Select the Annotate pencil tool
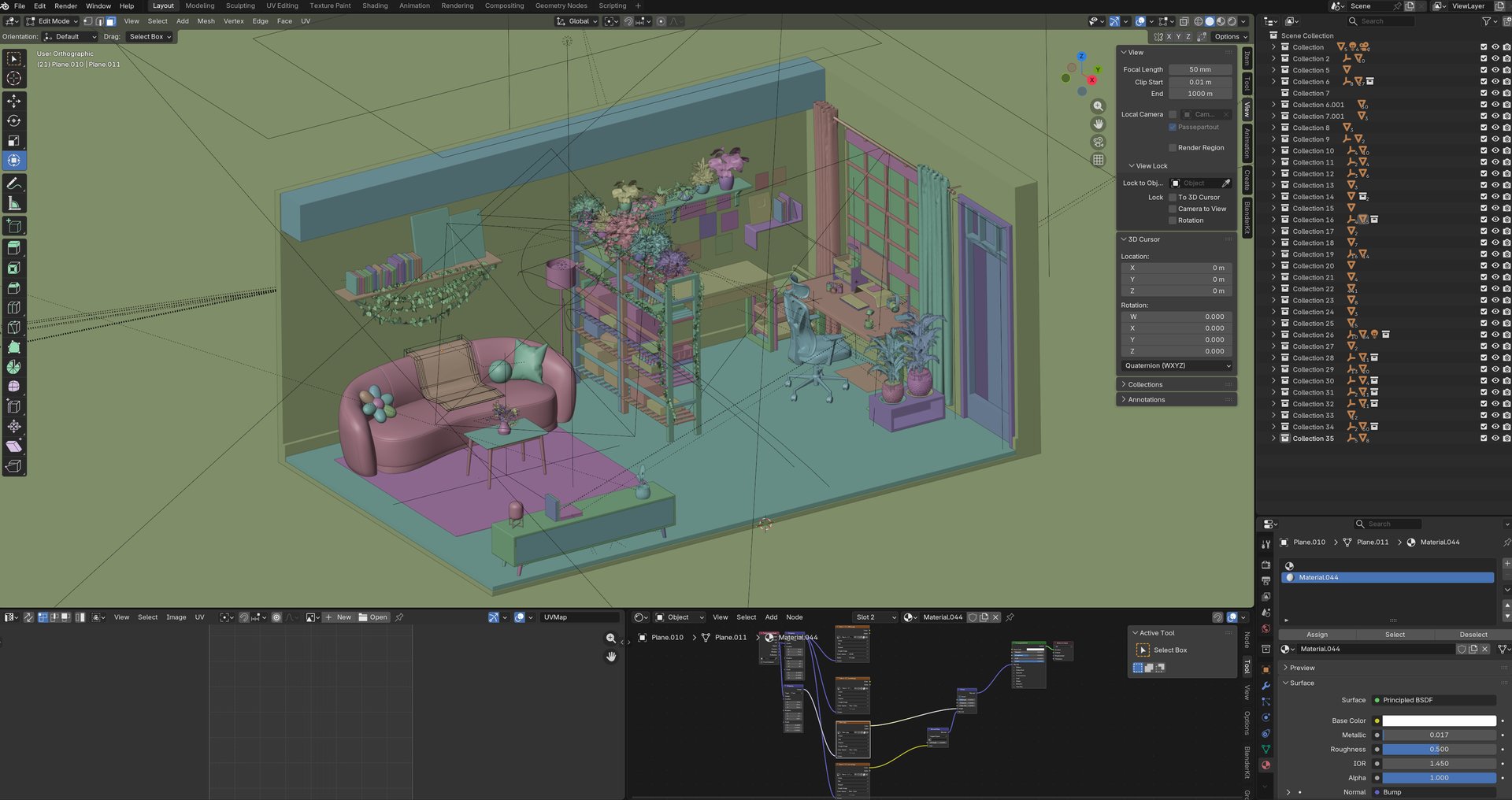 (x=14, y=183)
